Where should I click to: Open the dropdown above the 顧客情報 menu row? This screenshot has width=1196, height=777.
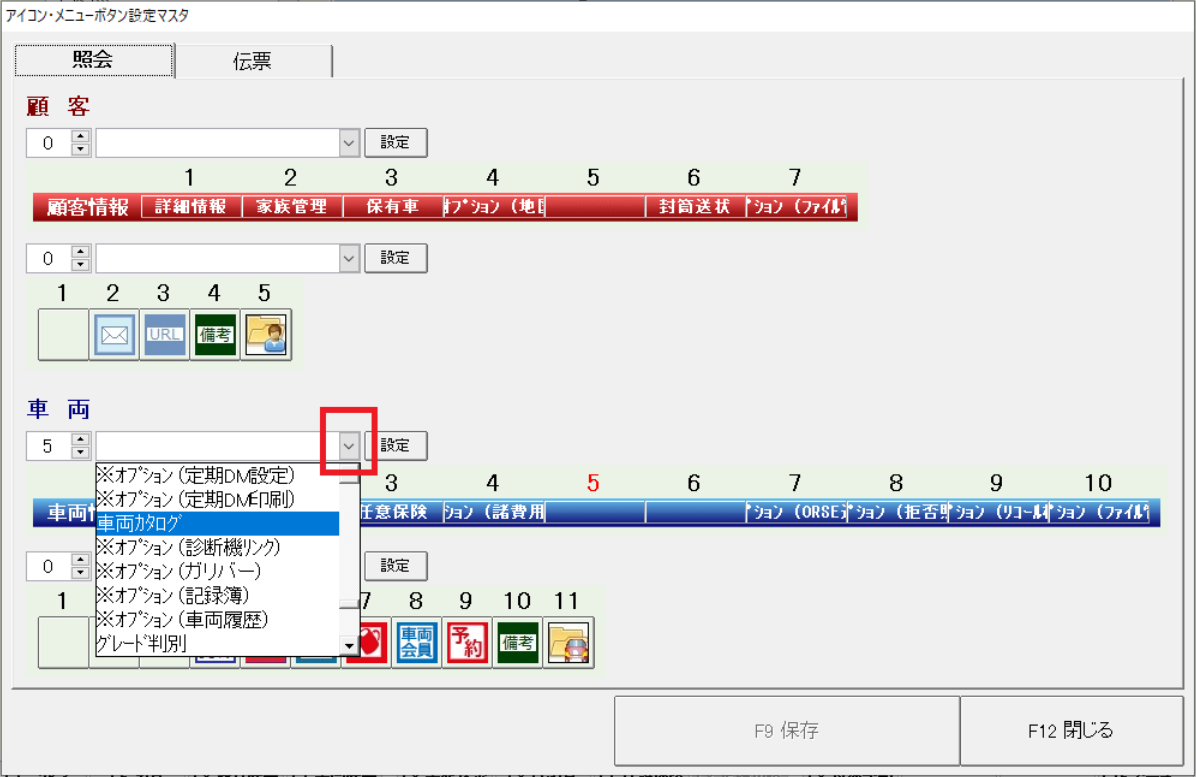[349, 143]
